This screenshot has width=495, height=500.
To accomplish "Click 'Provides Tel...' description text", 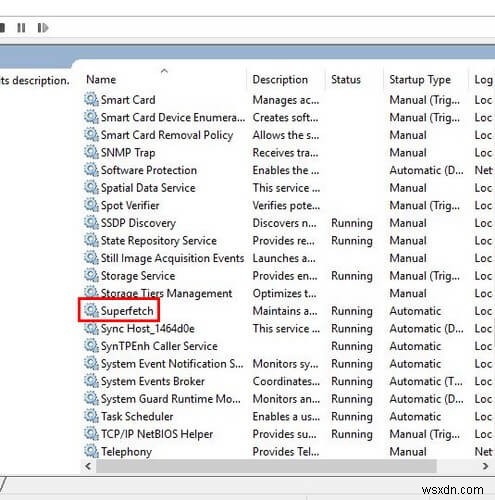I will [286, 452].
